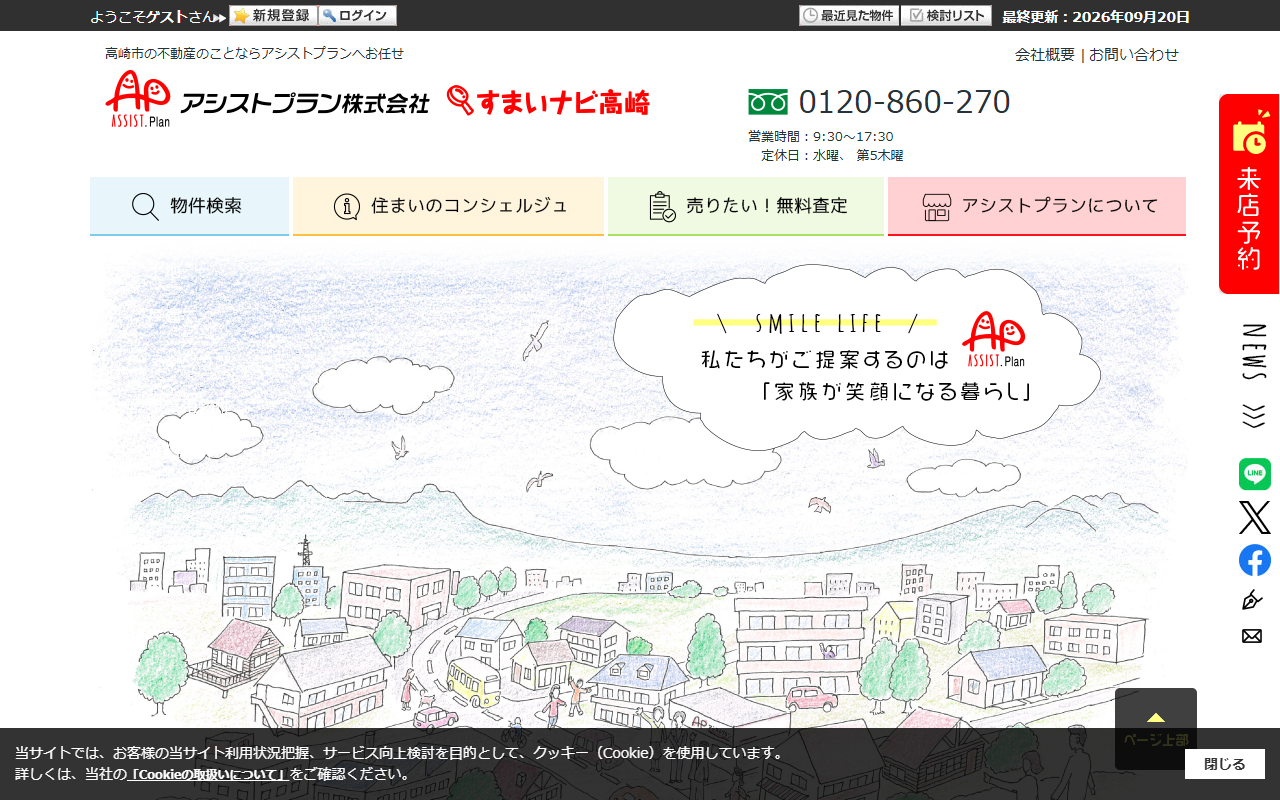The image size is (1280, 800).
Task: Click the green free-dial icon
Action: click(768, 102)
